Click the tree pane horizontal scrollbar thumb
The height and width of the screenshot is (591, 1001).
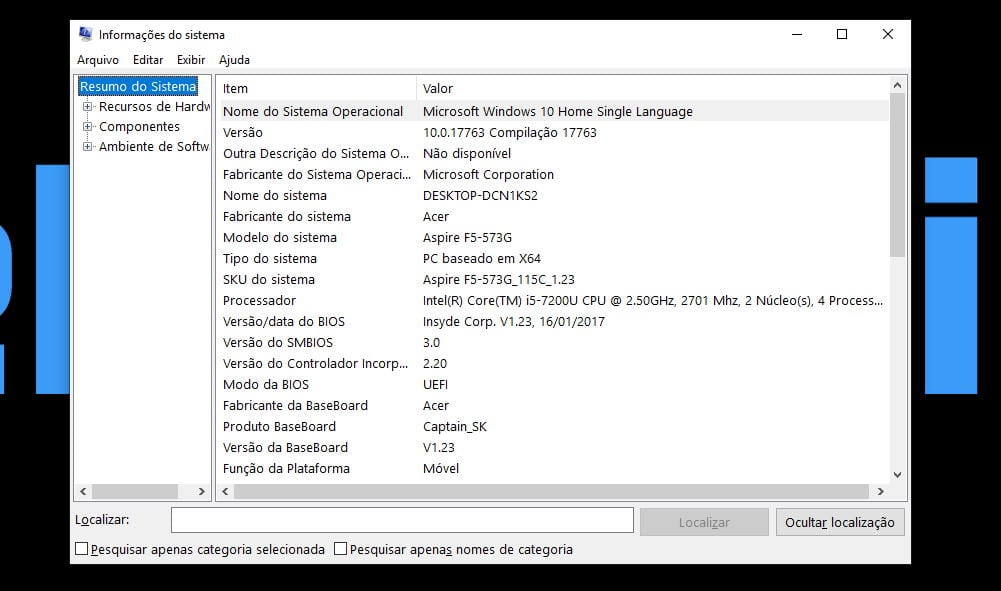[135, 491]
